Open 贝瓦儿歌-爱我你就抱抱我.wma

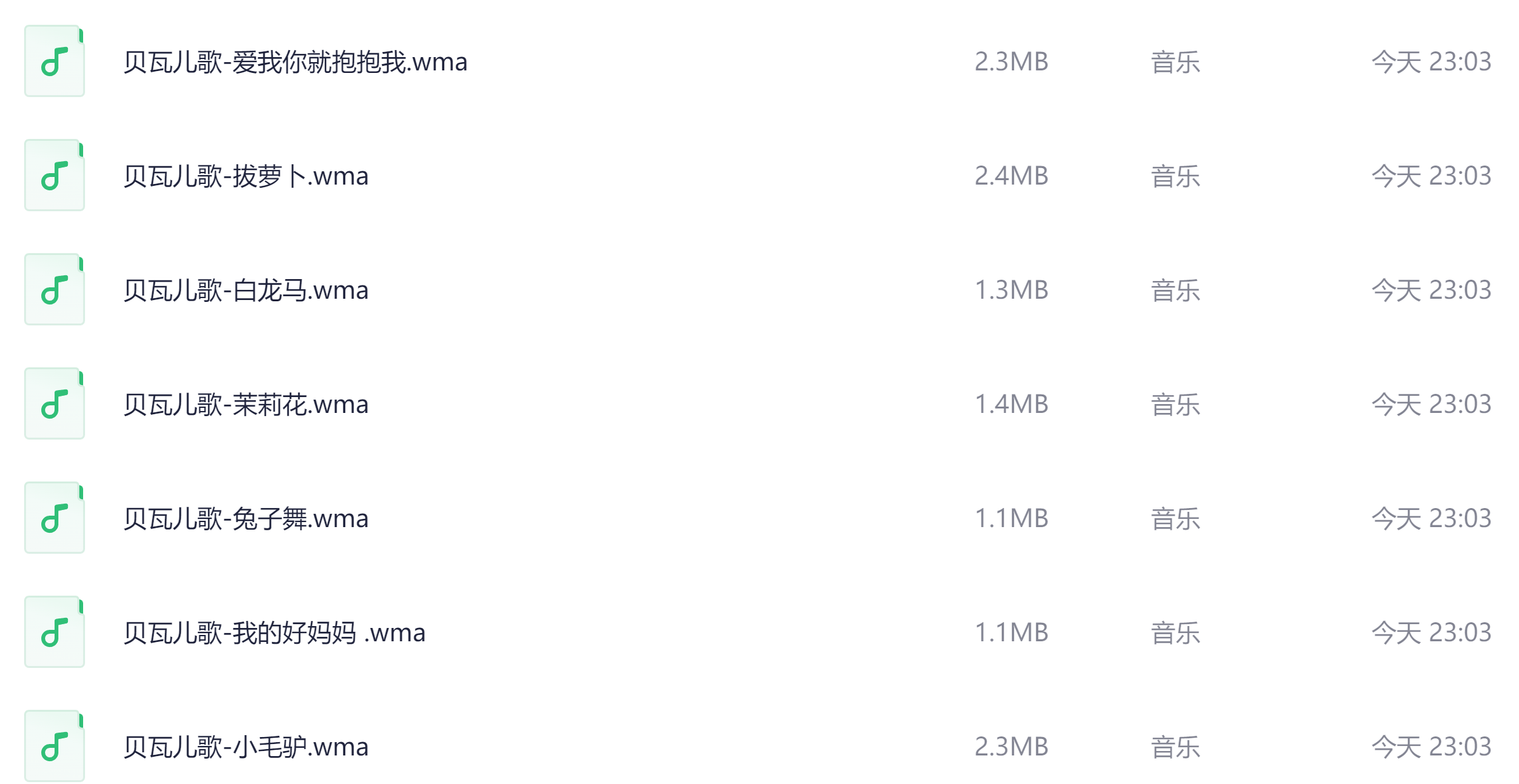click(x=295, y=63)
